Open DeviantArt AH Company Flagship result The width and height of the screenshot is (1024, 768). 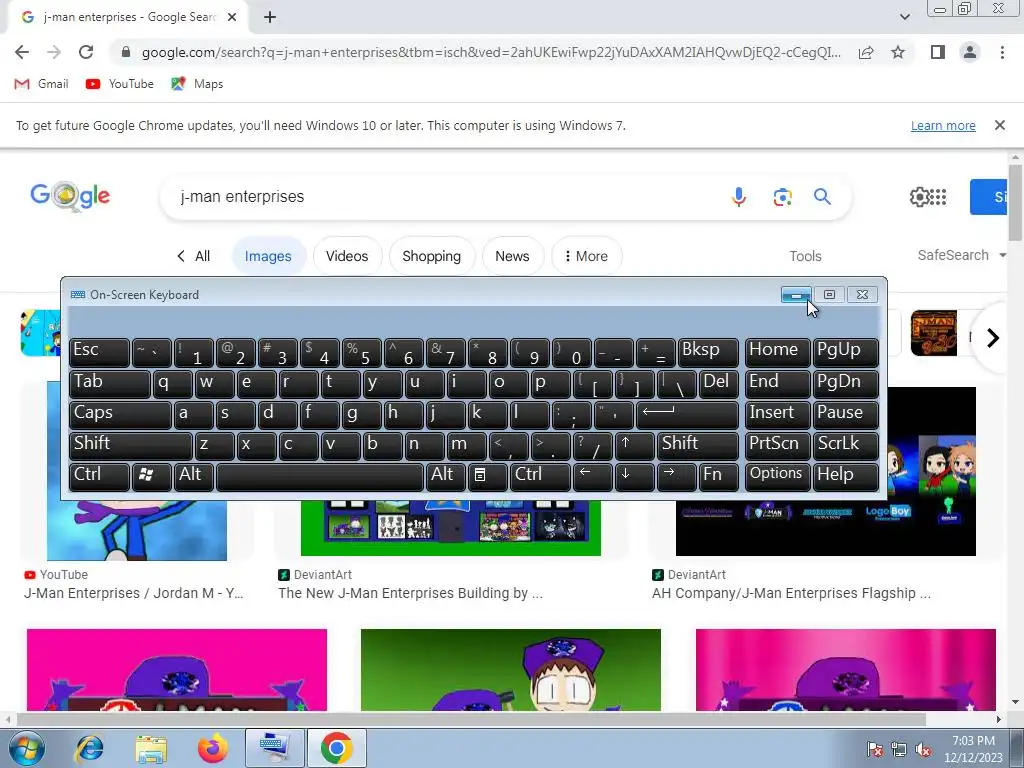tap(791, 593)
